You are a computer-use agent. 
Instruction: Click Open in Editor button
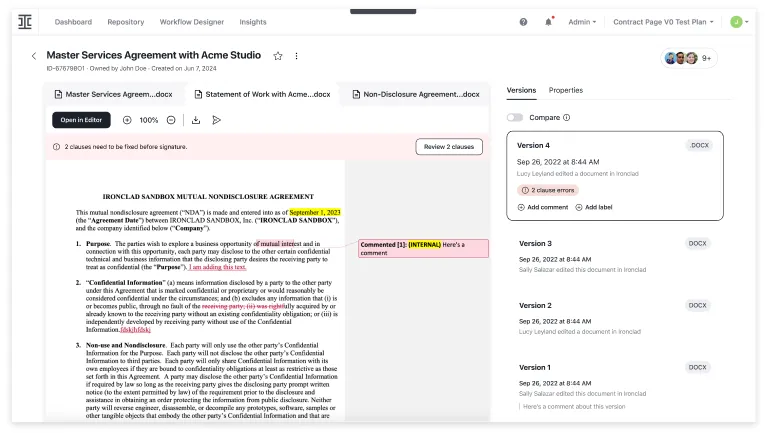coord(81,120)
